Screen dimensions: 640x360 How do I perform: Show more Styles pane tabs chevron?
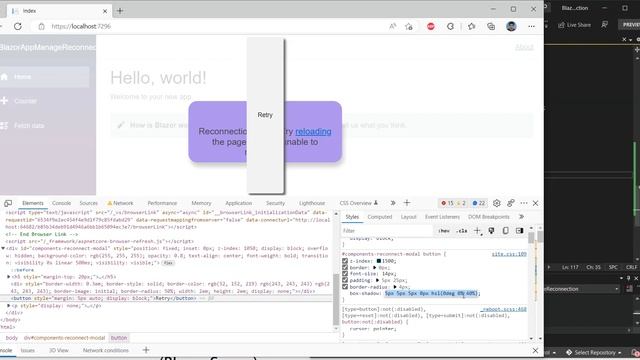point(521,217)
